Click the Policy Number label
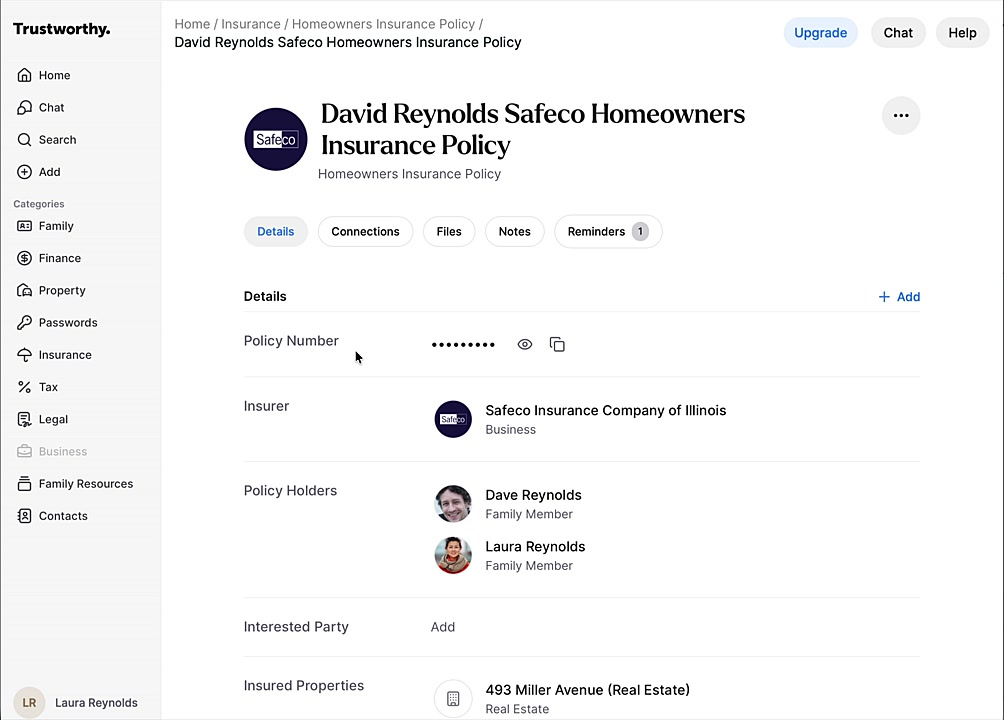Screen dimensions: 1004x720 click(291, 341)
